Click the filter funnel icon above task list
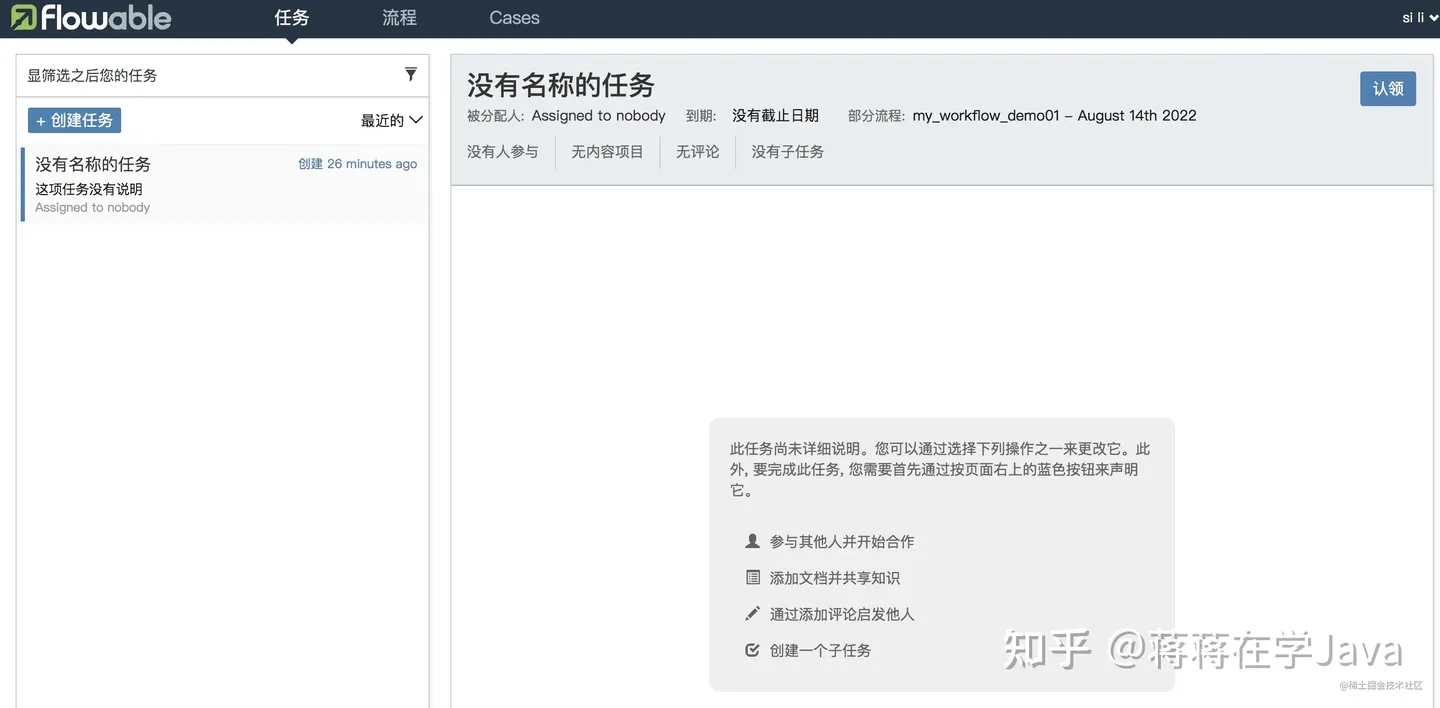The height and width of the screenshot is (708, 1440). click(410, 73)
